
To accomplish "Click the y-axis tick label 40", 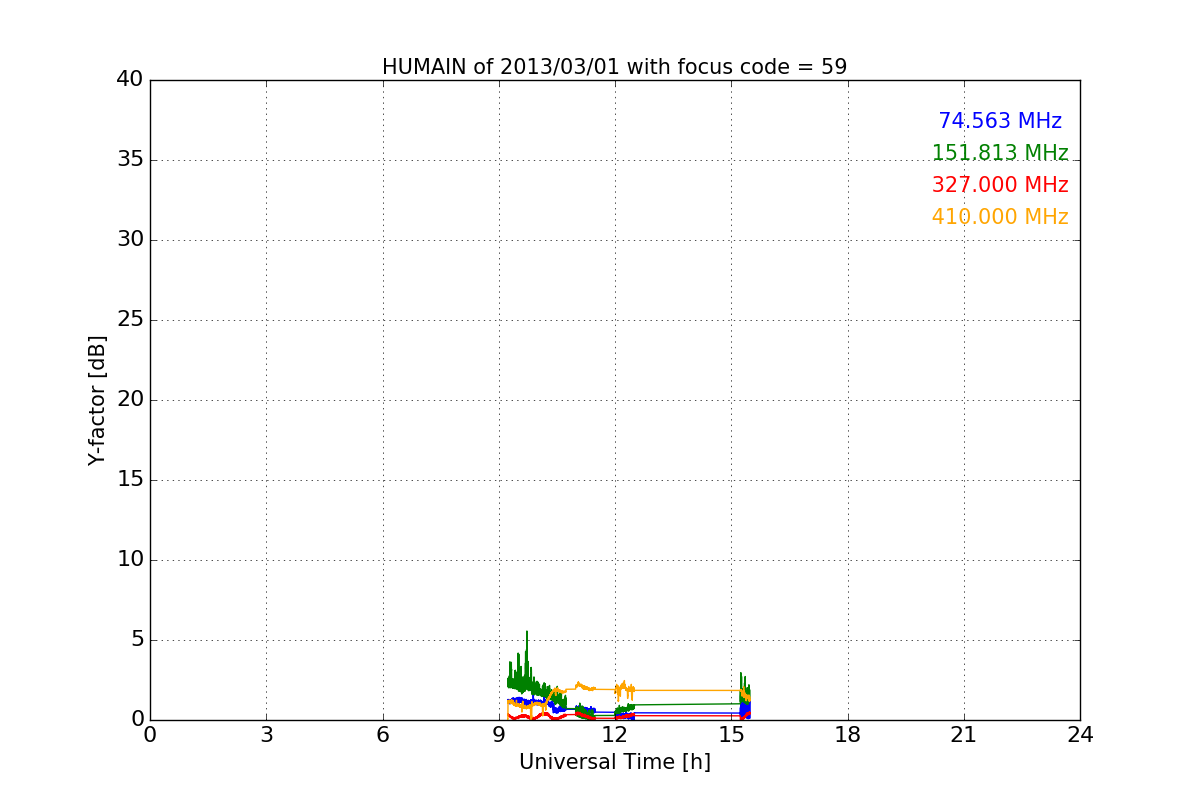I will coord(130,80).
